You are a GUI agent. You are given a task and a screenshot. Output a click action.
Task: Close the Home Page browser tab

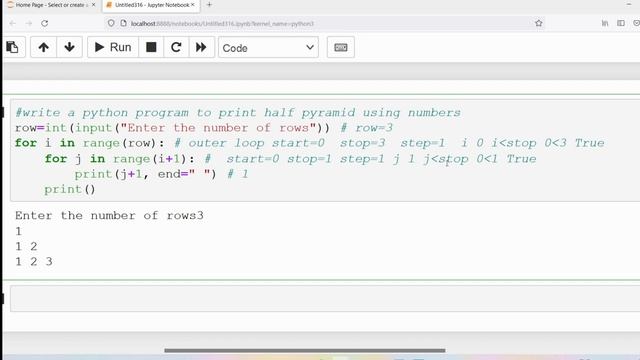coord(93,5)
